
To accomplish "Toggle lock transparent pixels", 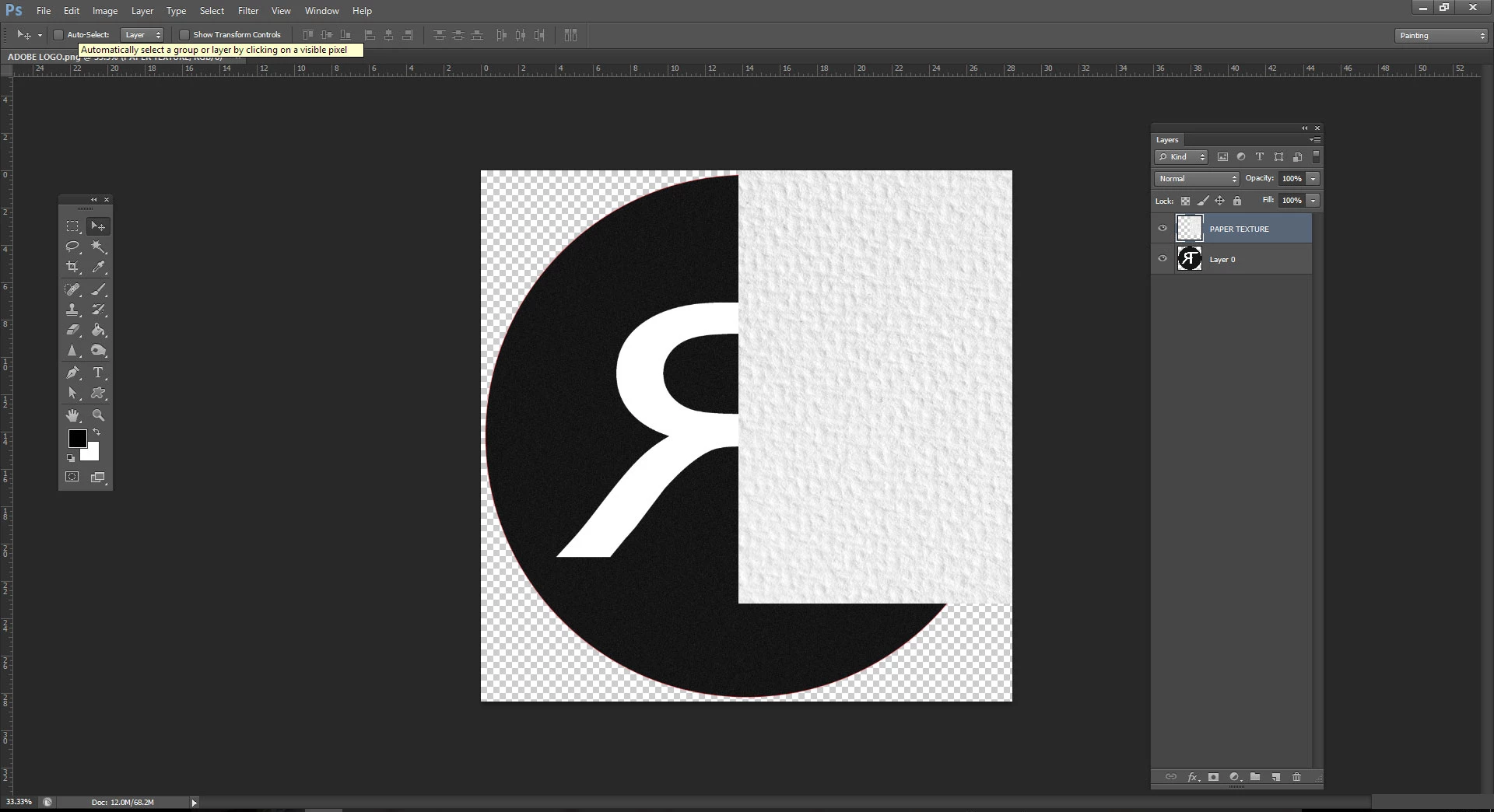I will pyautogui.click(x=1185, y=201).
